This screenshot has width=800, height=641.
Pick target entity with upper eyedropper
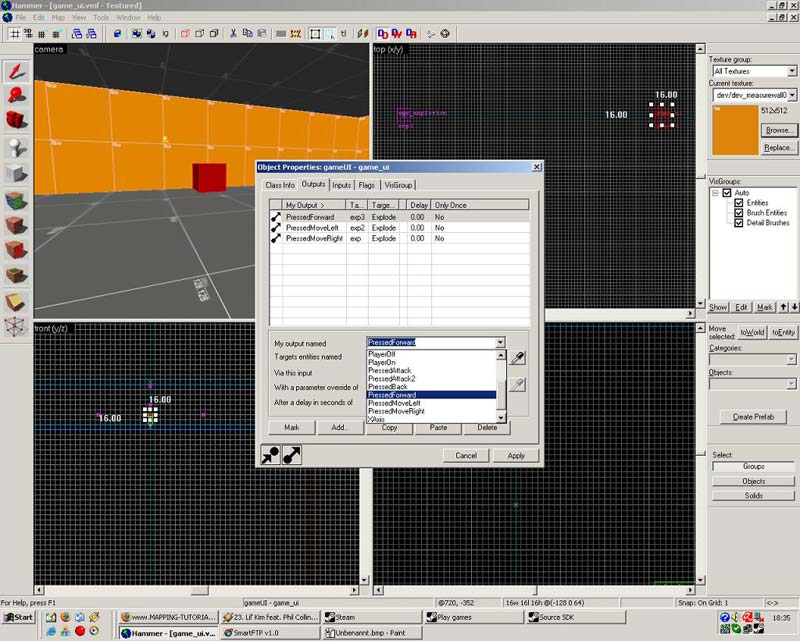click(x=517, y=358)
